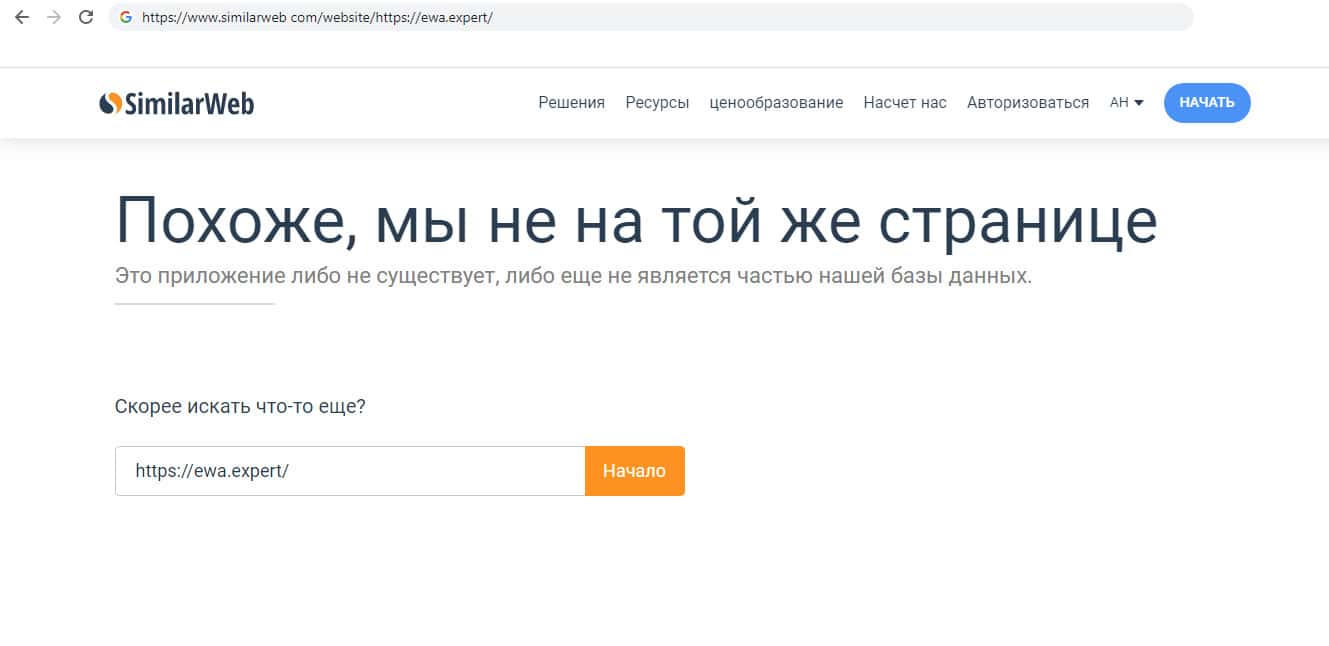Open the Ресурсы menu

pos(657,102)
